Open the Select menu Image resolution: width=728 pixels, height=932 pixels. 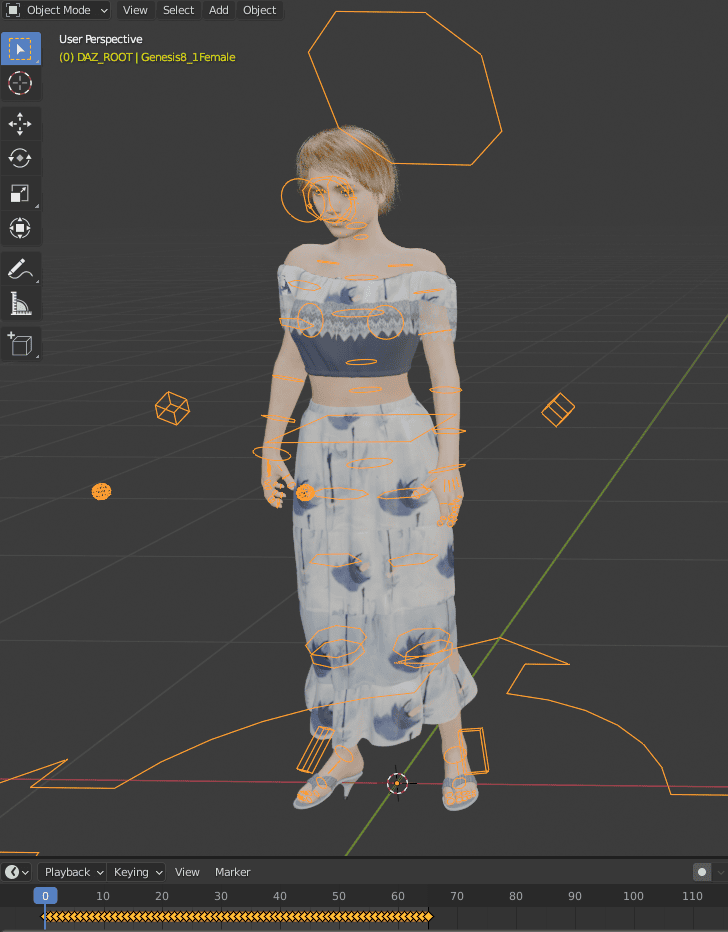tap(178, 10)
